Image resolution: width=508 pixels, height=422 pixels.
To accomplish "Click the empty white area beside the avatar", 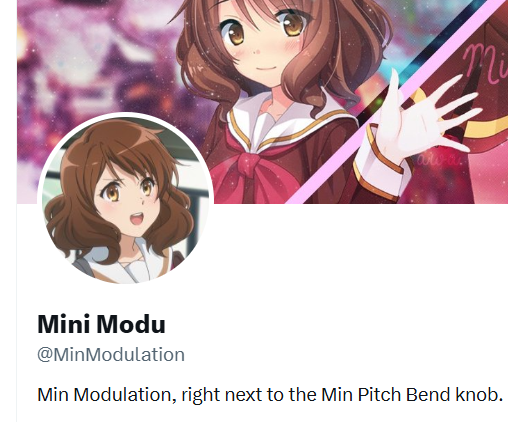I will (360, 253).
